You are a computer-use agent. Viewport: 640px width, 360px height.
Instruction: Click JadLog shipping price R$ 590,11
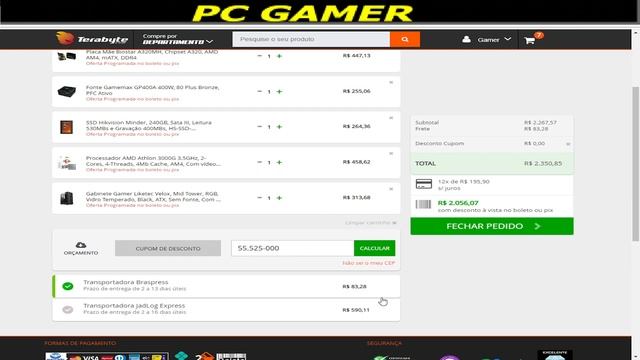pyautogui.click(x=356, y=310)
